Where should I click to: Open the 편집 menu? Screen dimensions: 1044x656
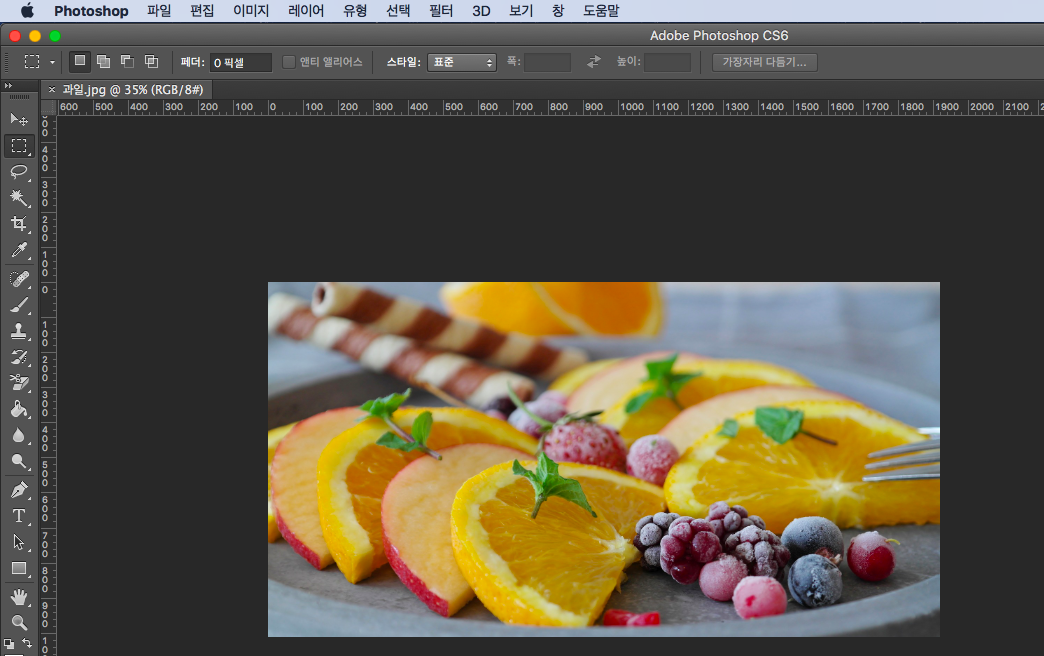[x=202, y=11]
